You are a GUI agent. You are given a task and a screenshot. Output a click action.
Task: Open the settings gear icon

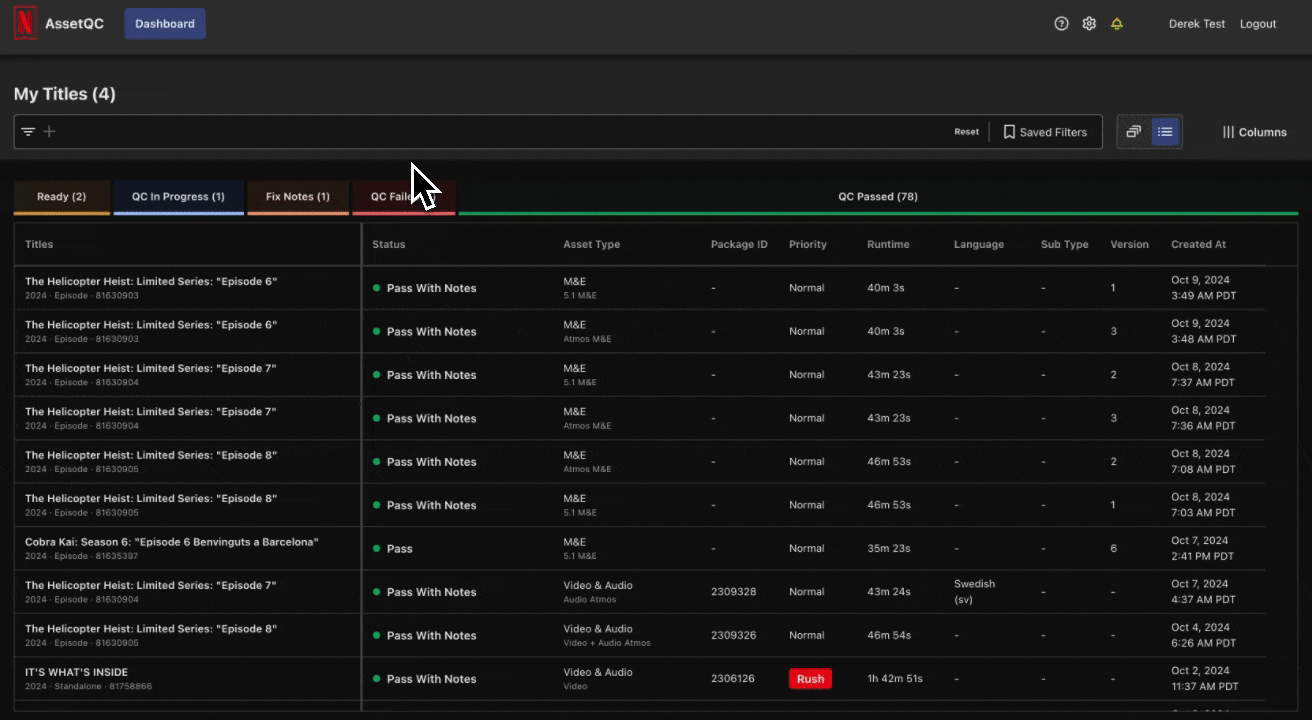pos(1089,24)
